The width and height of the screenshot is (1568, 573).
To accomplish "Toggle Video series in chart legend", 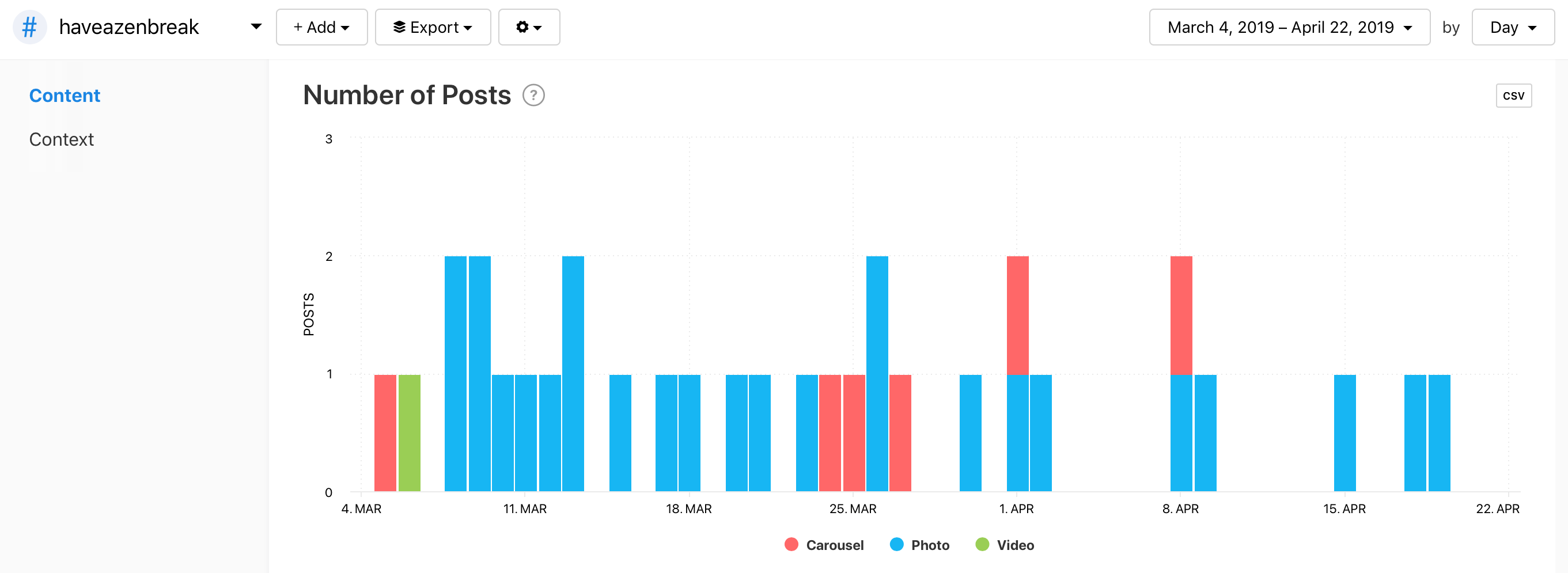I will [1014, 545].
